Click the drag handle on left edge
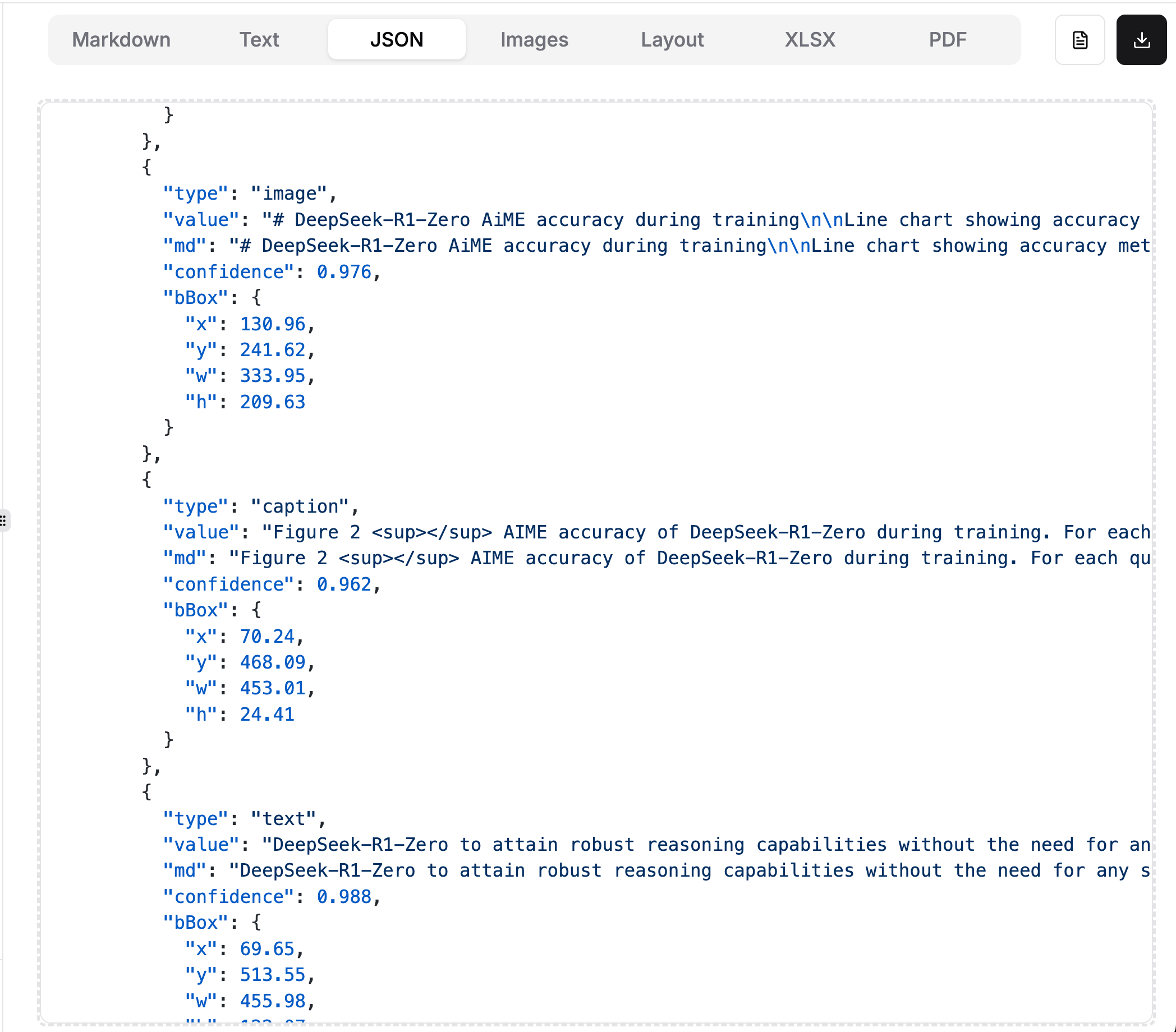 pyautogui.click(x=3, y=520)
